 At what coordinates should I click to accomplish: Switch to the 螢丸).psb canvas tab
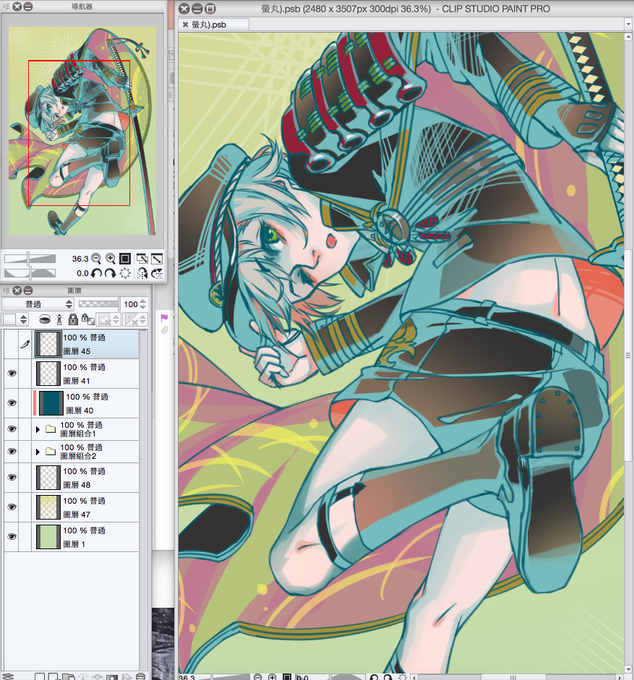click(x=215, y=25)
